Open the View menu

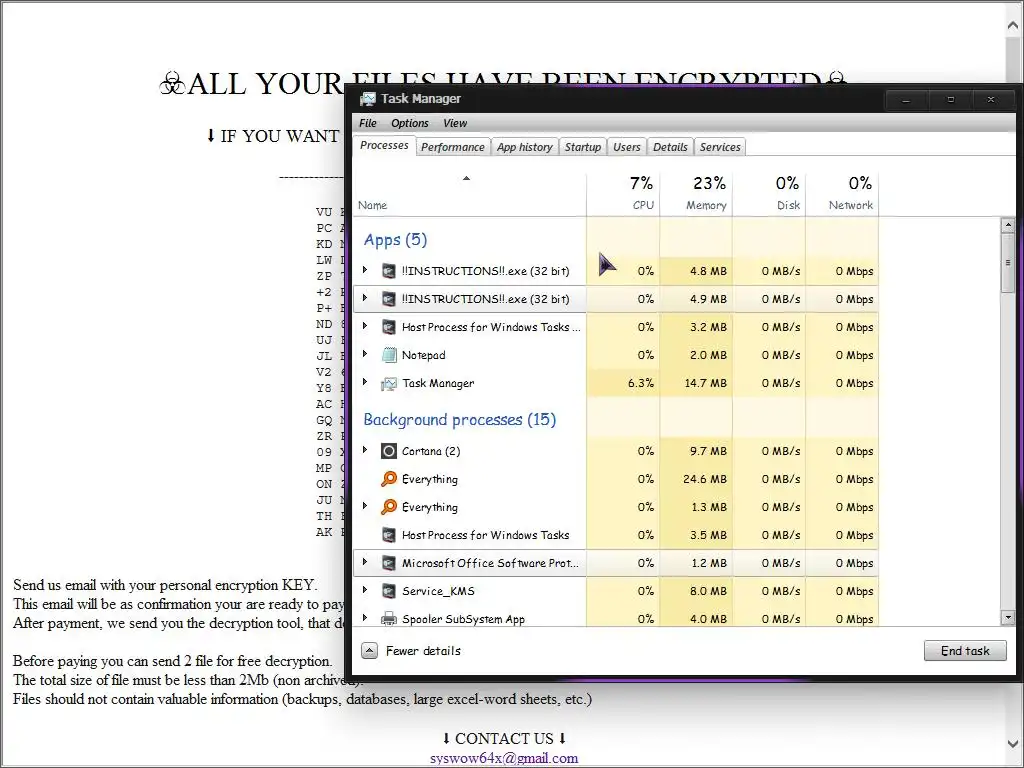tap(455, 123)
